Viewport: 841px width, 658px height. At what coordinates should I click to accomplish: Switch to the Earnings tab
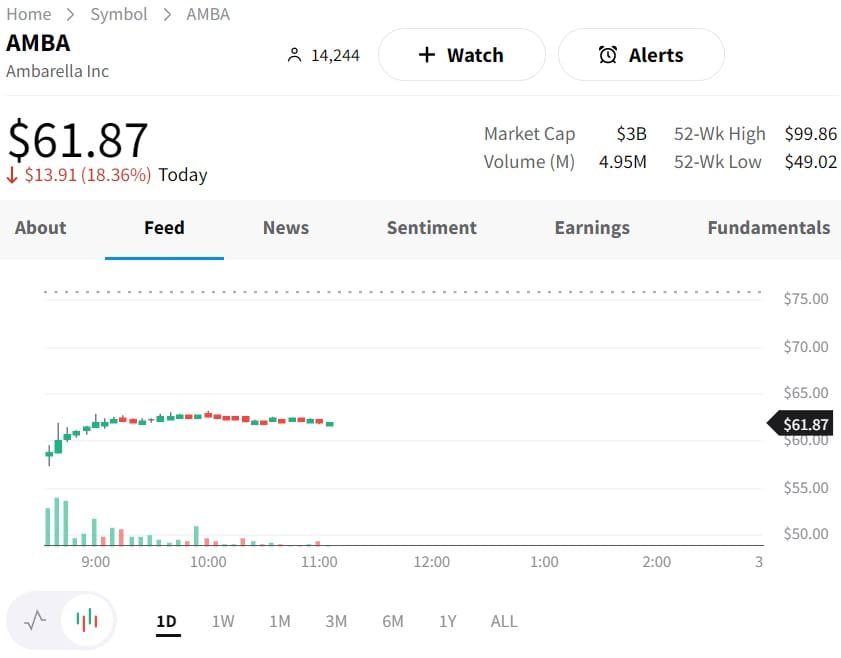(592, 227)
